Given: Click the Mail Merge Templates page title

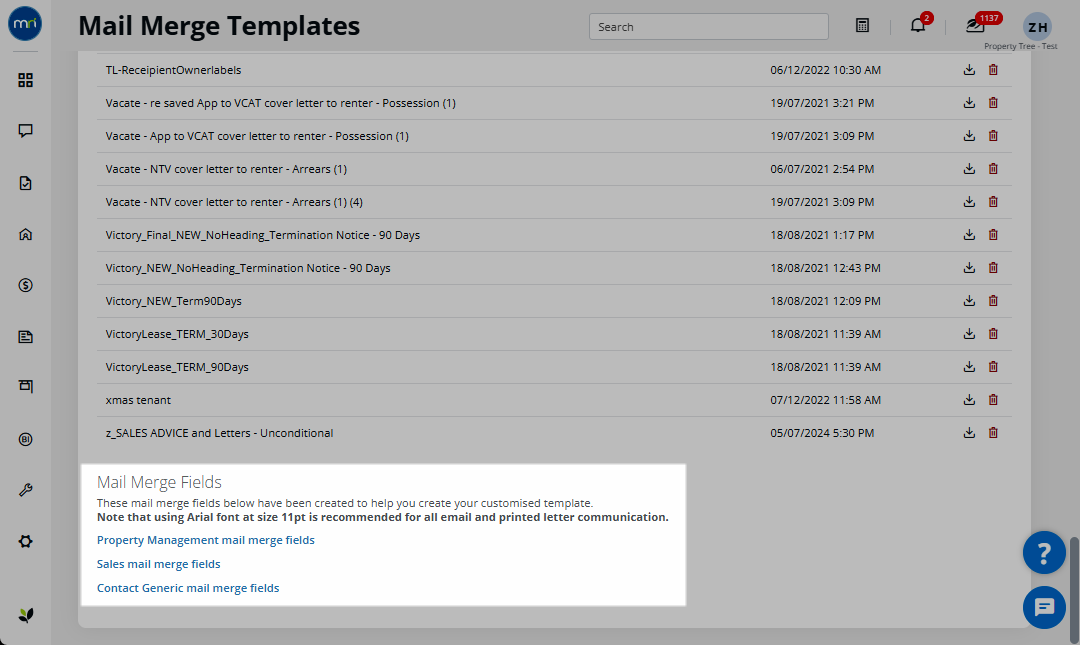Looking at the screenshot, I should [219, 26].
